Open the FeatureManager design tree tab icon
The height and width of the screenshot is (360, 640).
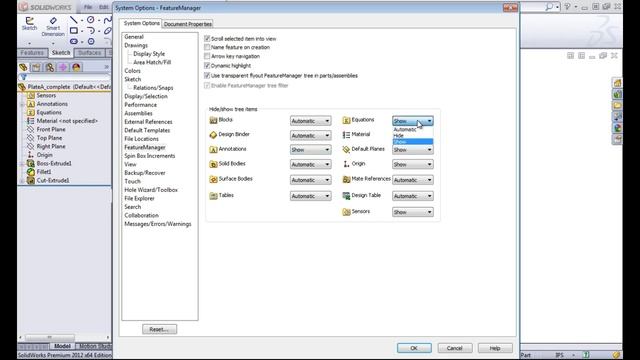pos(23,67)
